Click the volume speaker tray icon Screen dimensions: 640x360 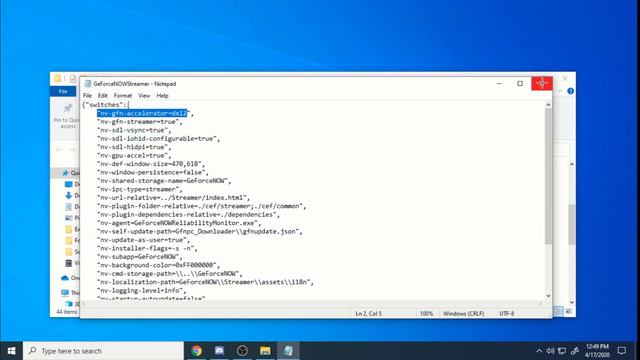coord(550,351)
